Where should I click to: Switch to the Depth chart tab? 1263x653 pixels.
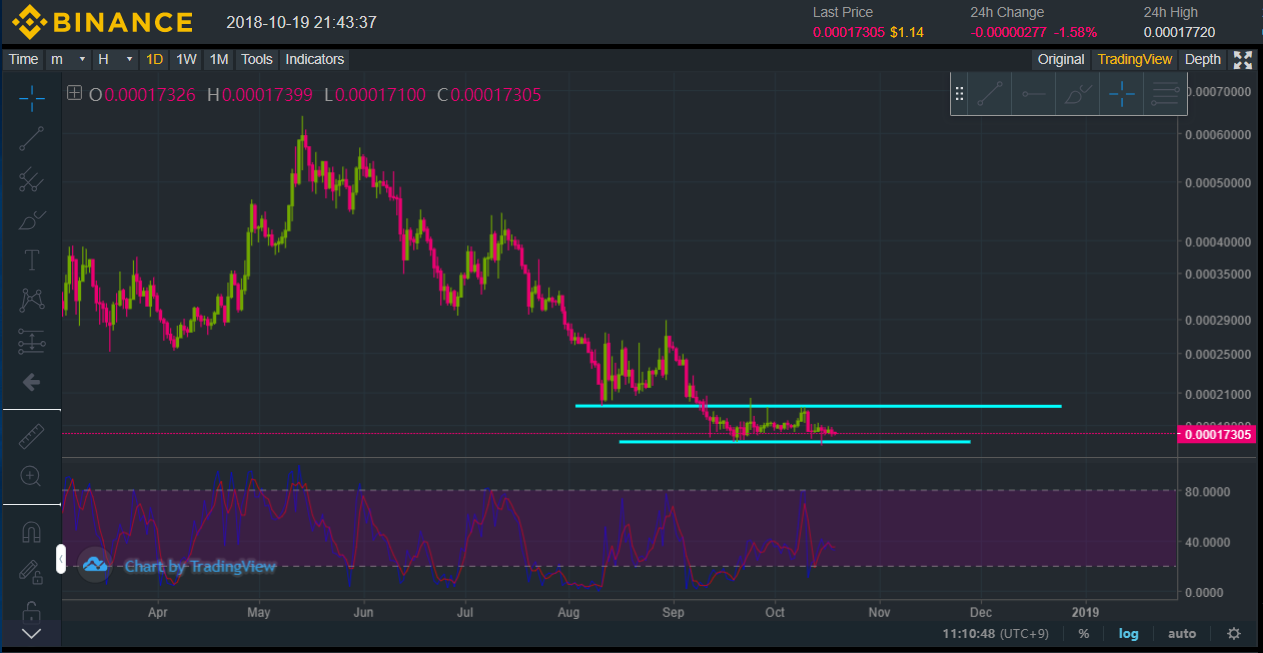(1203, 59)
